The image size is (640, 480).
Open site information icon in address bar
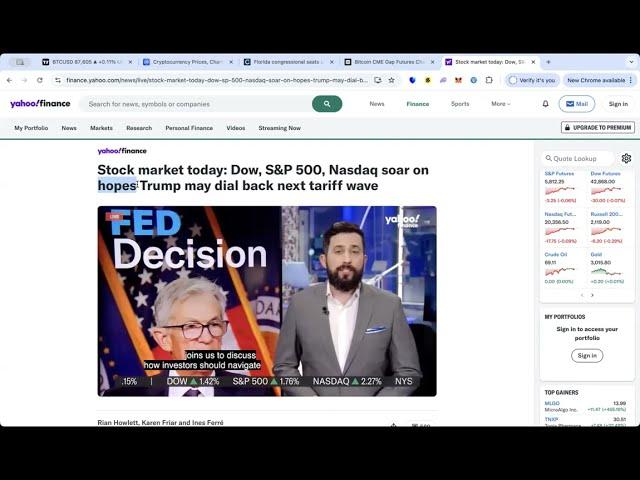point(58,80)
